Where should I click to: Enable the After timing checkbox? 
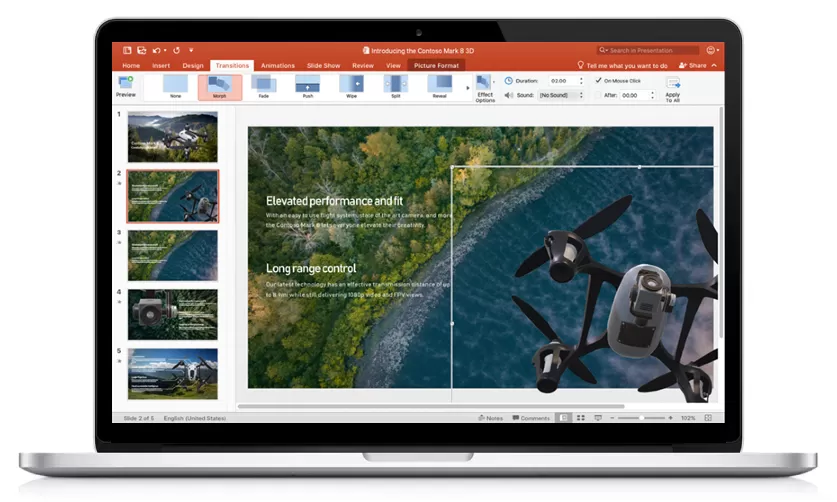(x=598, y=95)
